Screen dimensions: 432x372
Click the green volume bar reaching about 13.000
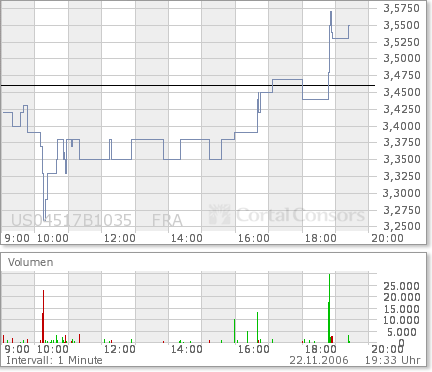[x=257, y=327]
